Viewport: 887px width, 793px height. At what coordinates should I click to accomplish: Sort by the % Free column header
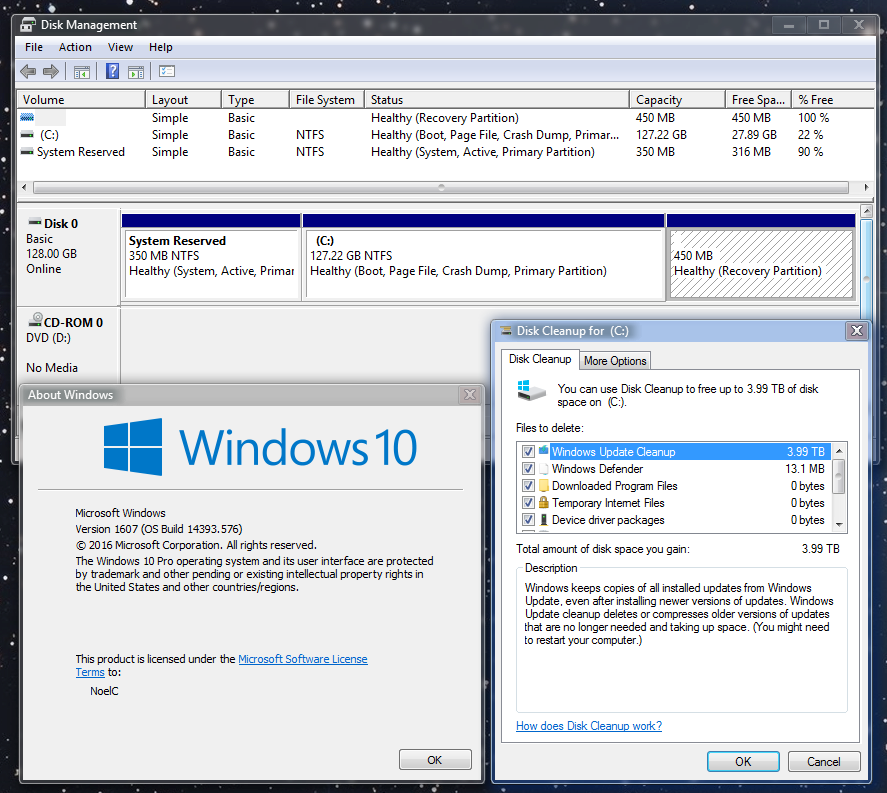[x=833, y=100]
